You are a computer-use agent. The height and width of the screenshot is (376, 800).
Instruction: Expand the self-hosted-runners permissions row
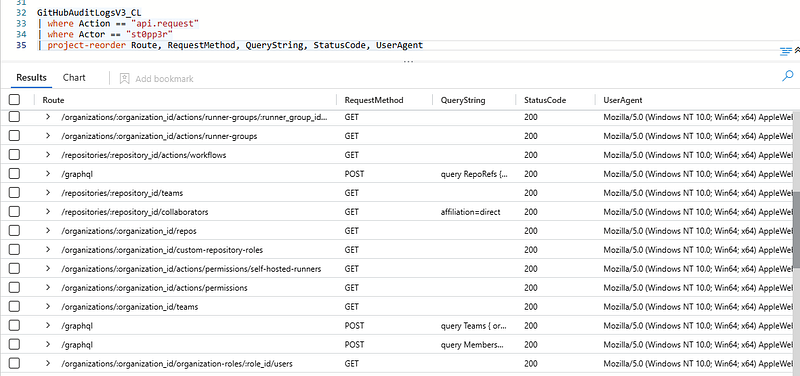tap(48, 268)
